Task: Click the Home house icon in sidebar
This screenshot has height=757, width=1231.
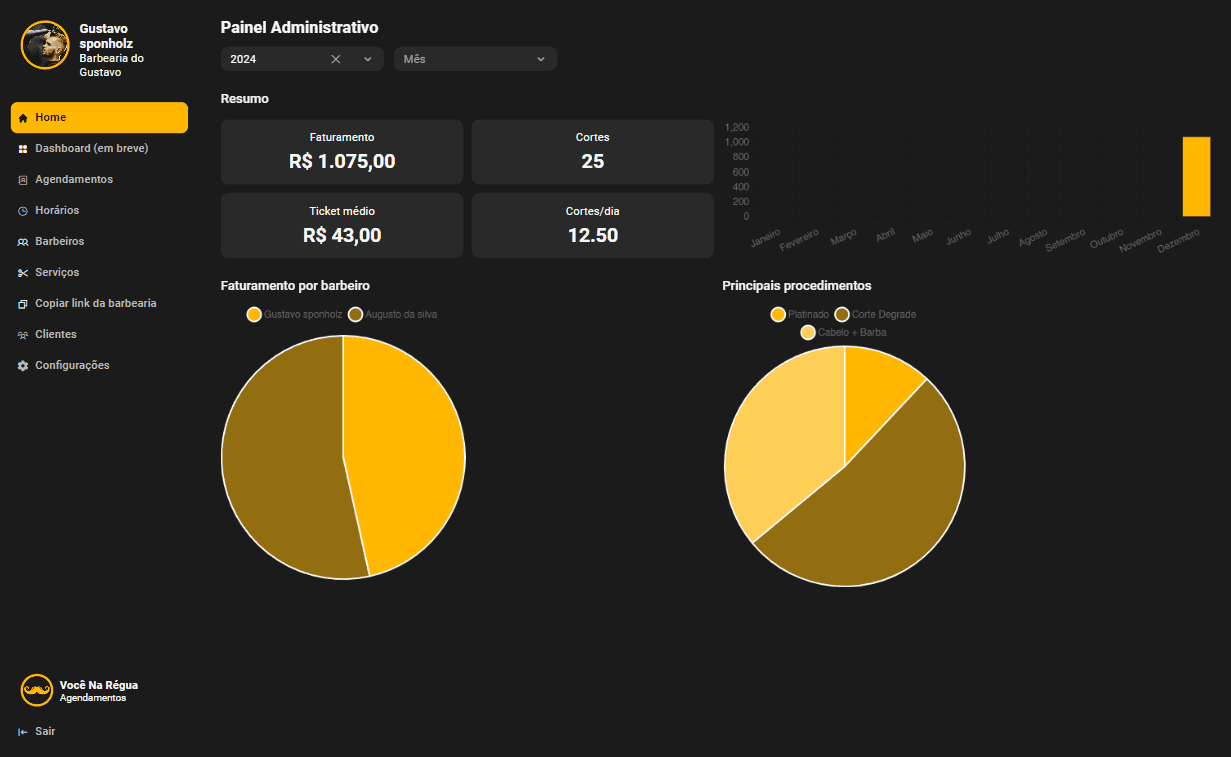Action: (23, 118)
